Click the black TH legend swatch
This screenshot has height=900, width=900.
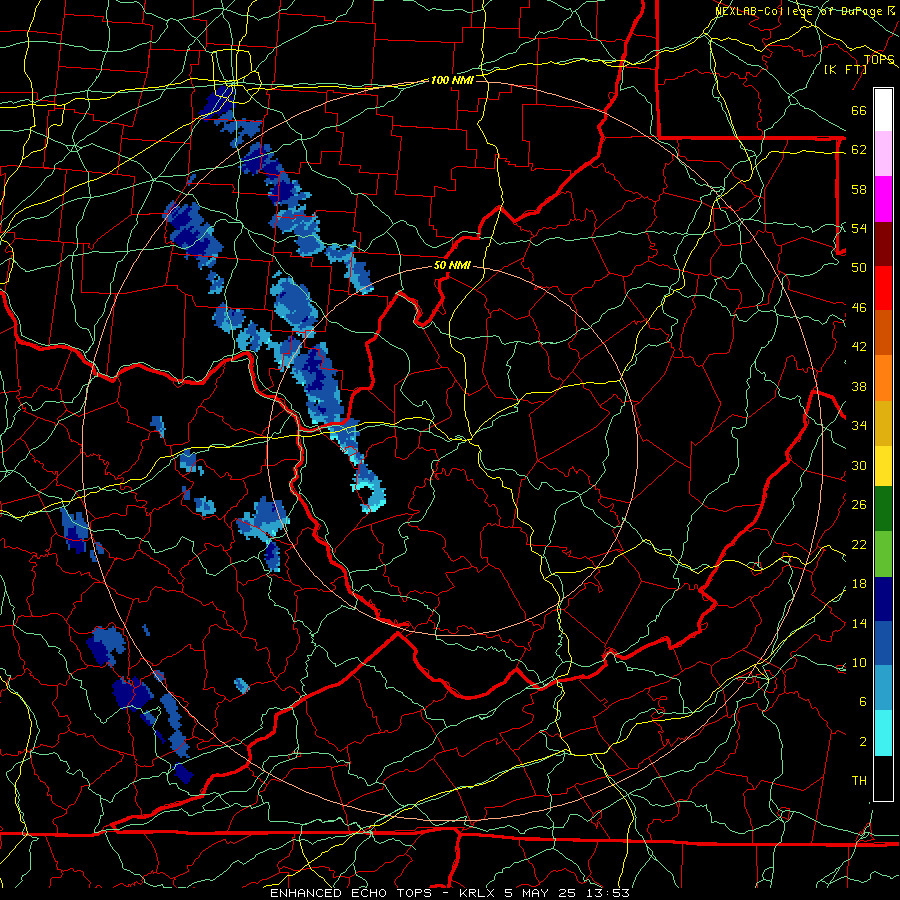883,778
